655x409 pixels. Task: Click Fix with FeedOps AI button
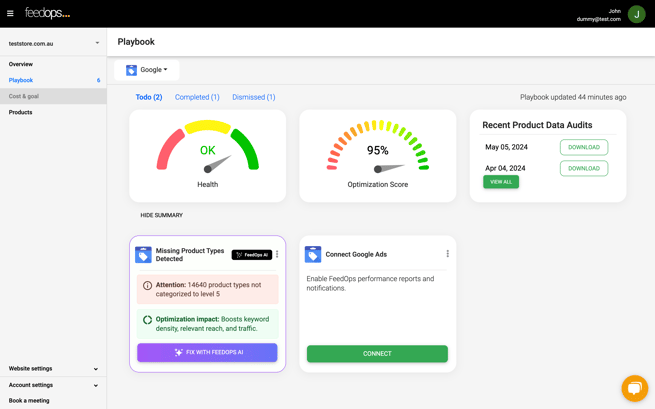(207, 352)
